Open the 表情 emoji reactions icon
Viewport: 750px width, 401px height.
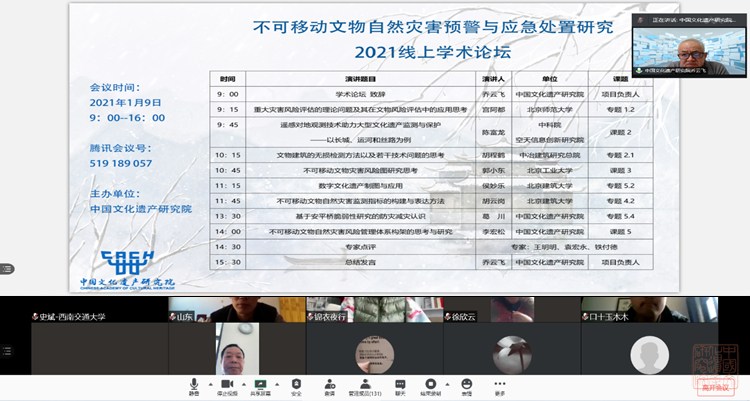[x=466, y=385]
